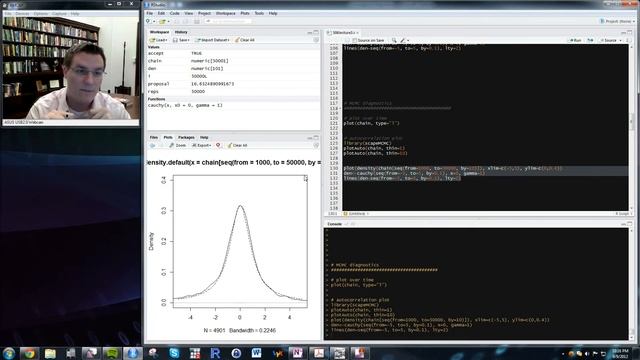Select the accept variable row
This screenshot has height=360, width=640.
pos(233,53)
